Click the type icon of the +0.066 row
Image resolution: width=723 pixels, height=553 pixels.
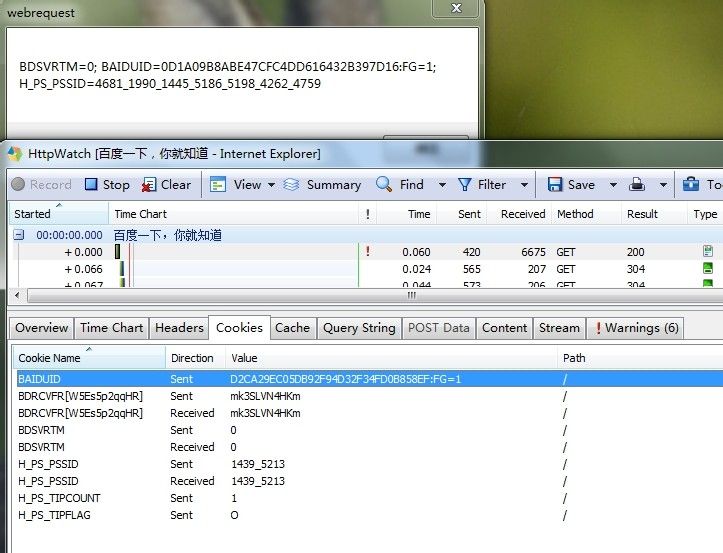click(x=708, y=268)
